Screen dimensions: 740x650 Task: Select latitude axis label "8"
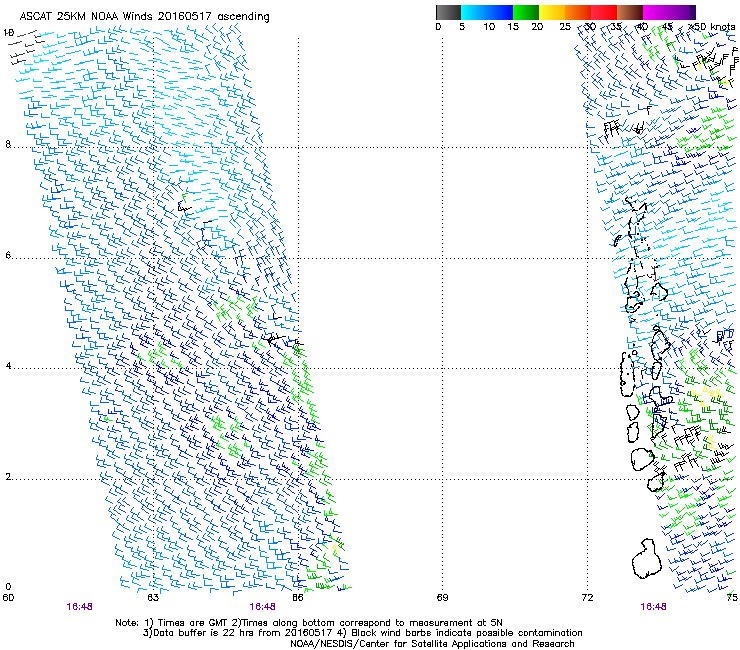[x=8, y=144]
